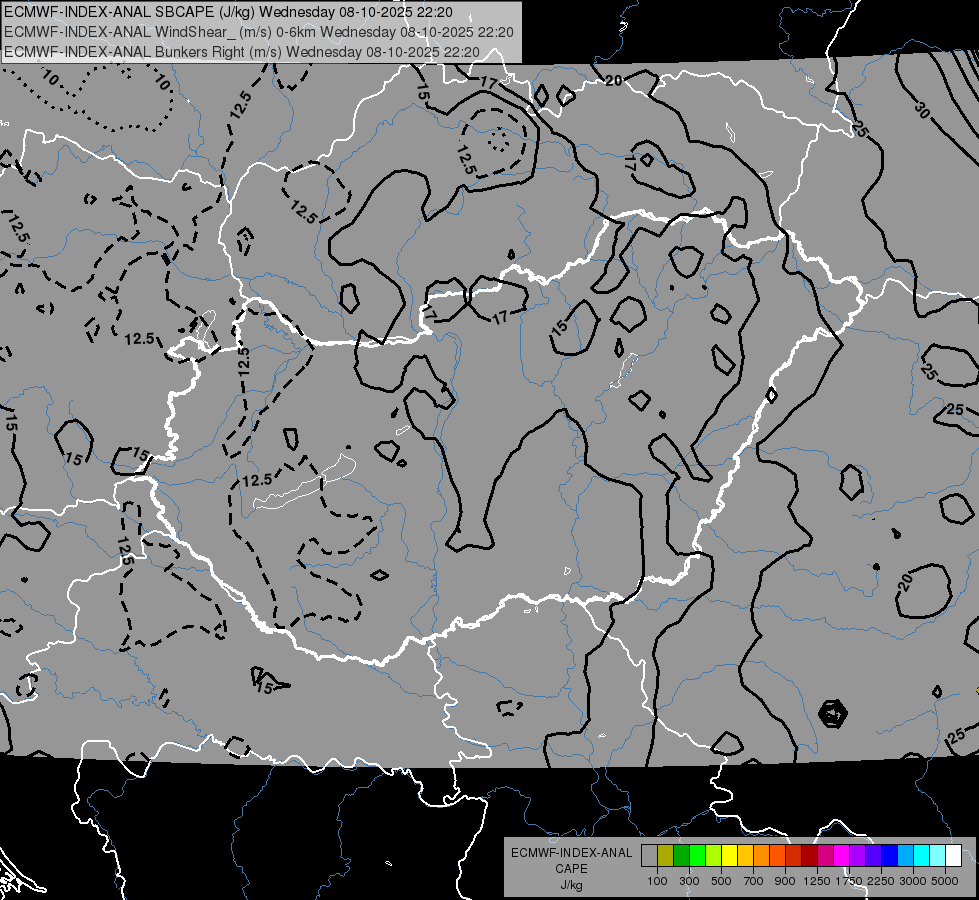This screenshot has width=979, height=900.
Task: Click the 5000 label on CAPE scale
Action: click(x=945, y=881)
